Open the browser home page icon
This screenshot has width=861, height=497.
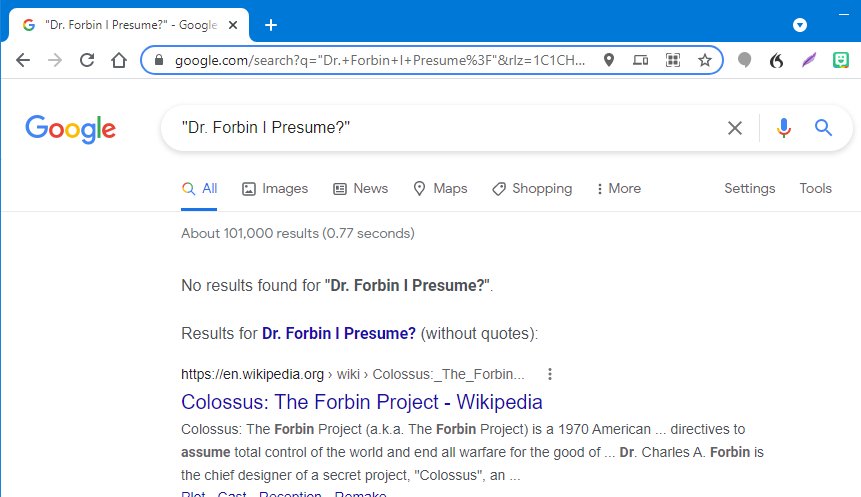[x=119, y=60]
